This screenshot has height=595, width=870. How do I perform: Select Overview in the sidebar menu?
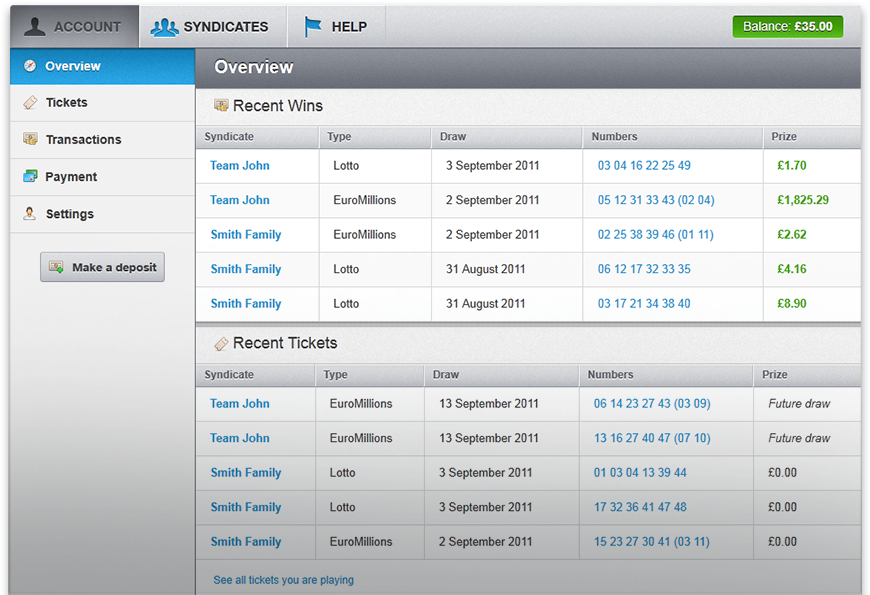[x=102, y=66]
